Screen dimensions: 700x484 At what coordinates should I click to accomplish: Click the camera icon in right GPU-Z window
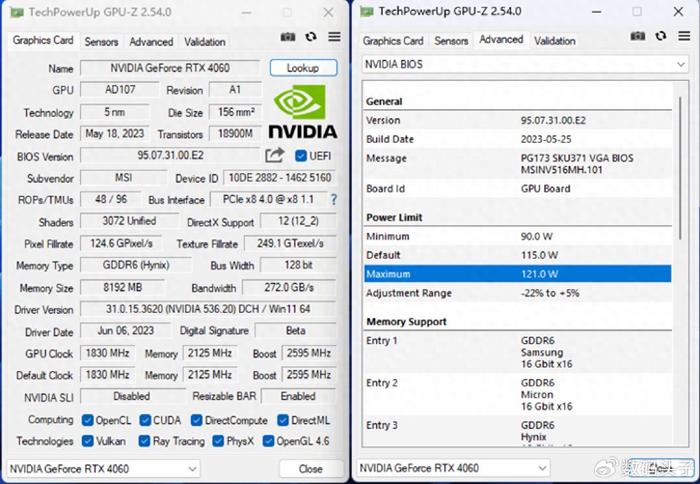pyautogui.click(x=638, y=36)
